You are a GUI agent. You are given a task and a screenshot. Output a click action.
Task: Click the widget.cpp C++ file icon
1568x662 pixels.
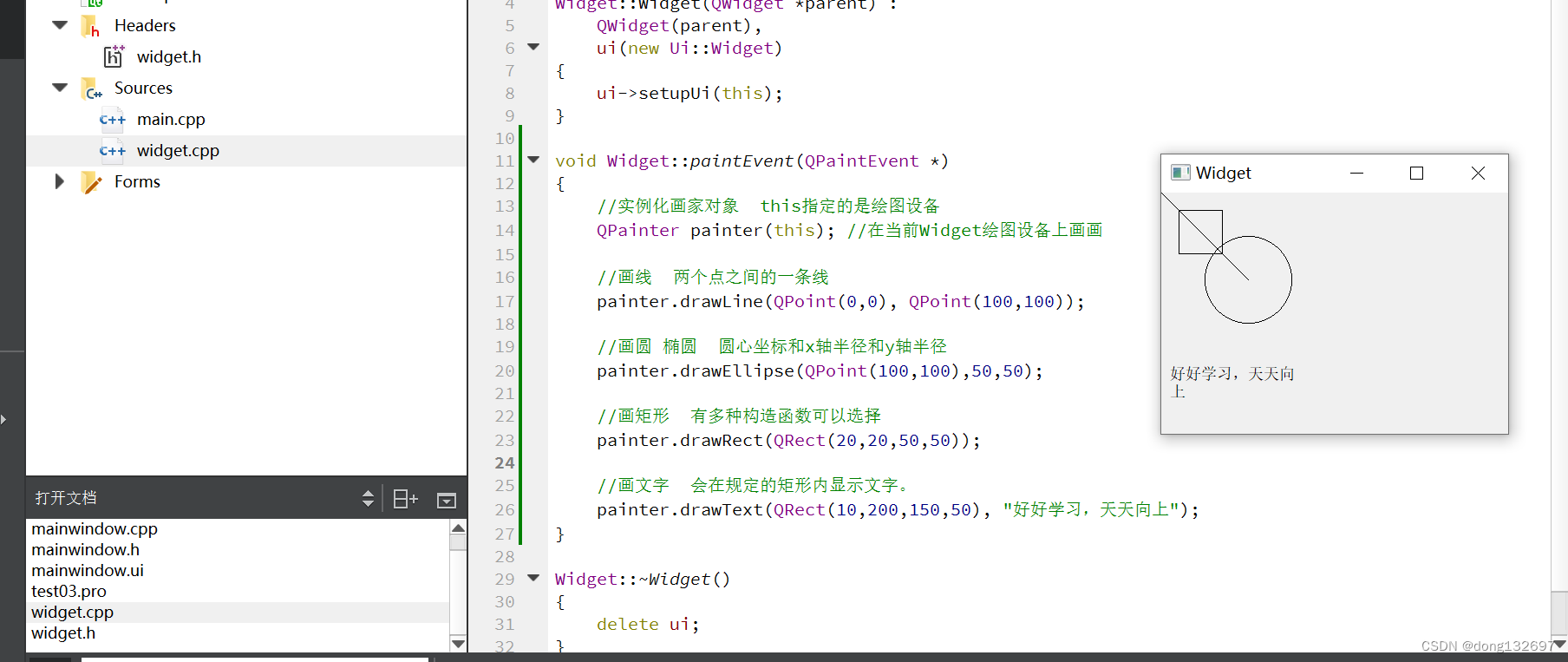click(113, 151)
